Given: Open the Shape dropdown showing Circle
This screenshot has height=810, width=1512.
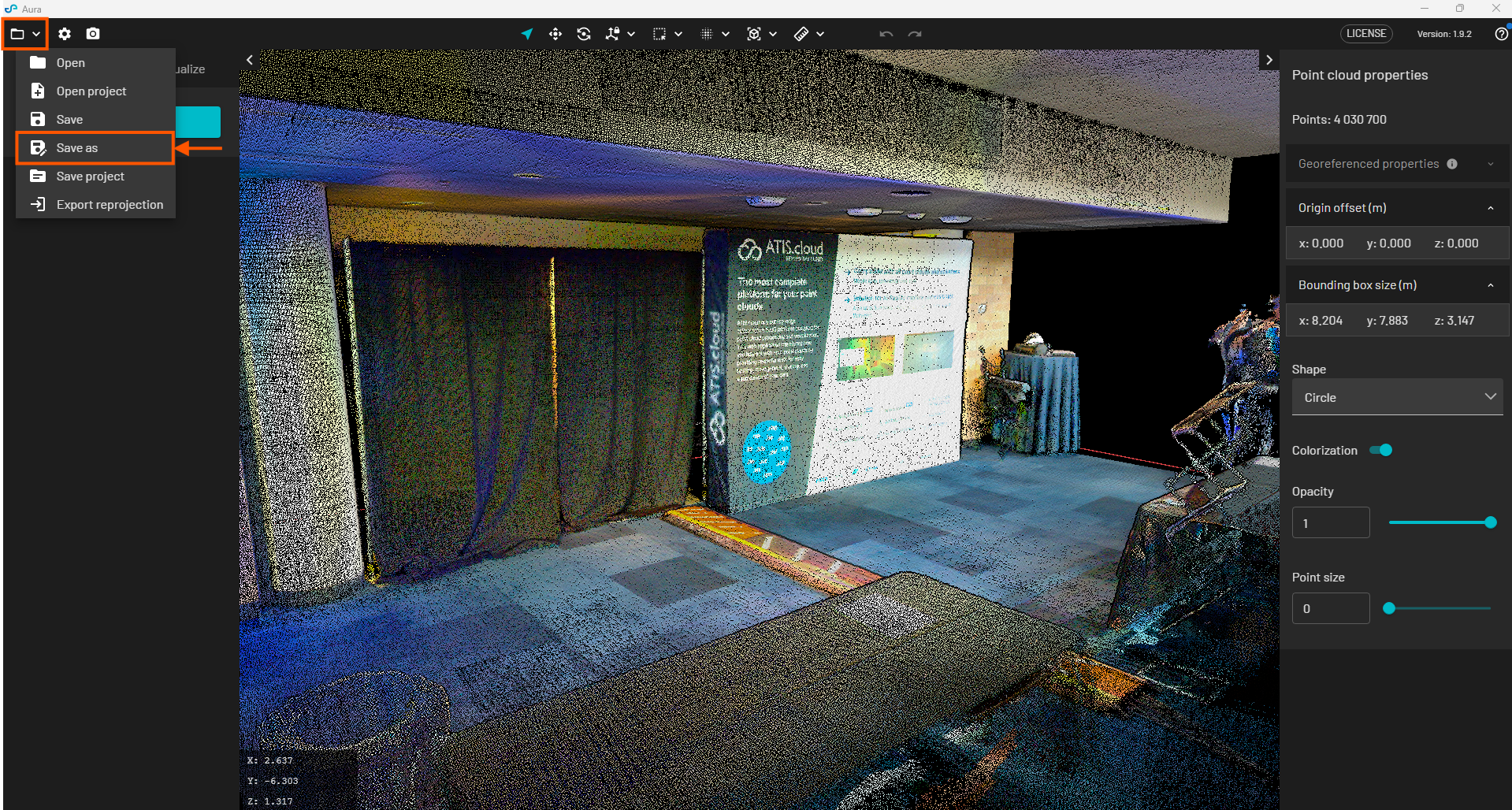Looking at the screenshot, I should [1397, 397].
